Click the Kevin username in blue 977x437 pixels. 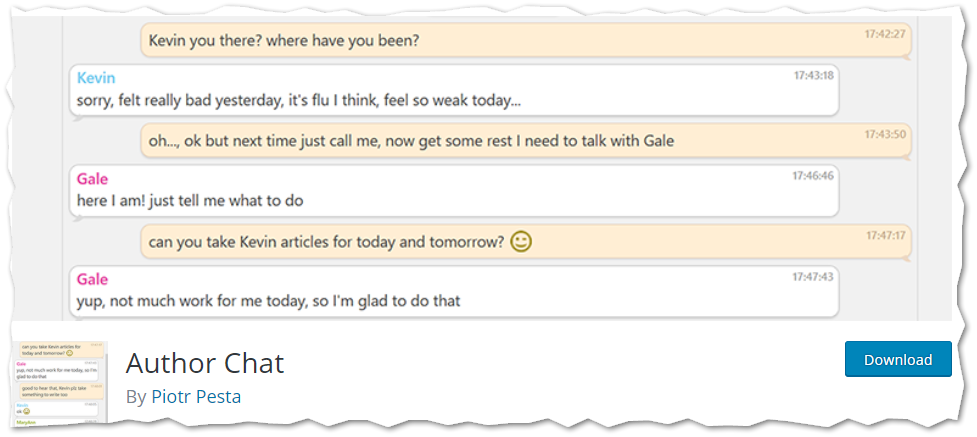point(96,78)
